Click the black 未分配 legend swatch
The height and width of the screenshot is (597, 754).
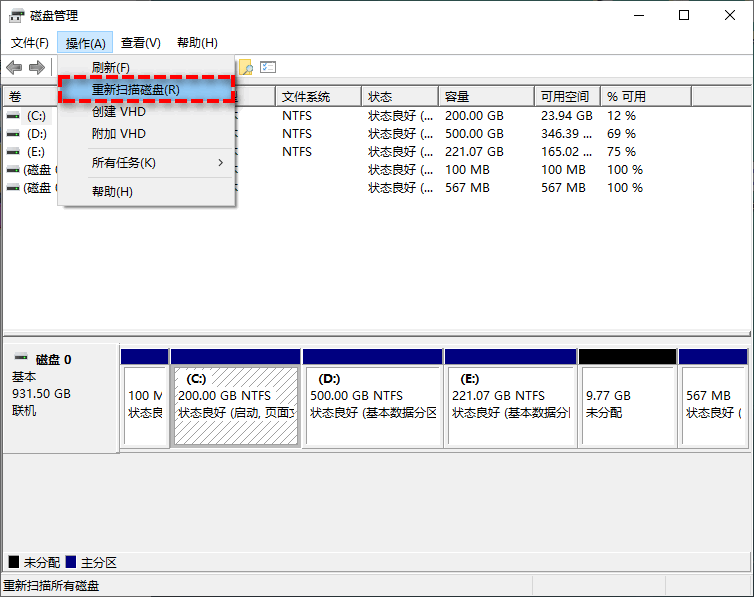14,561
